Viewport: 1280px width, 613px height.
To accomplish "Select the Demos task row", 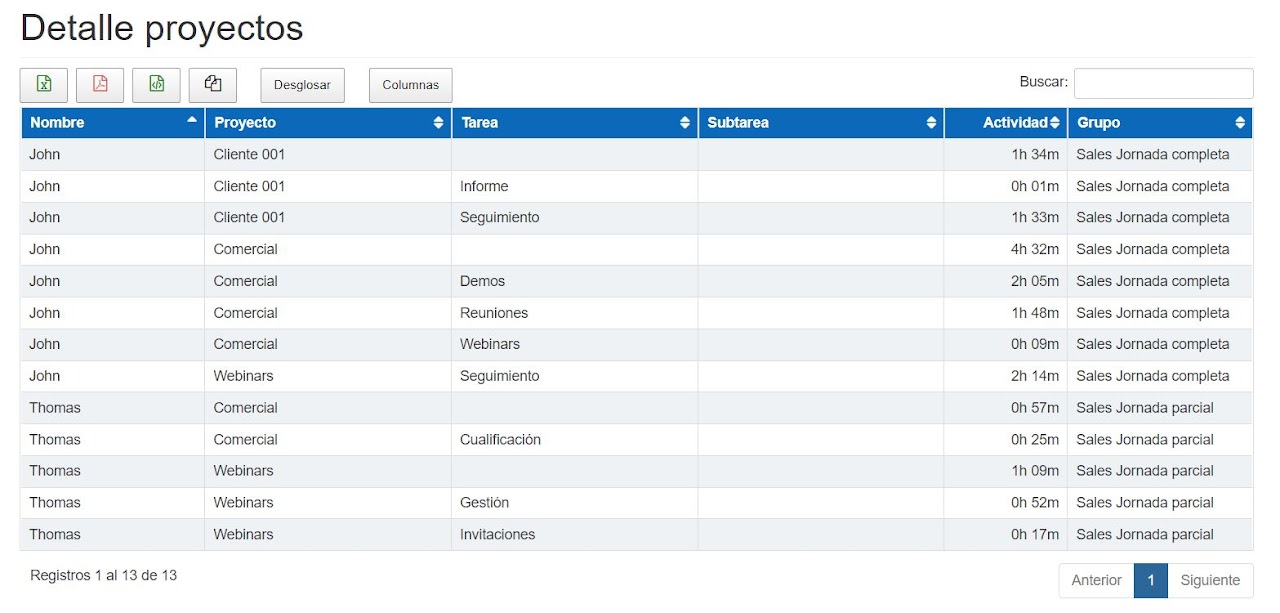I will (482, 281).
